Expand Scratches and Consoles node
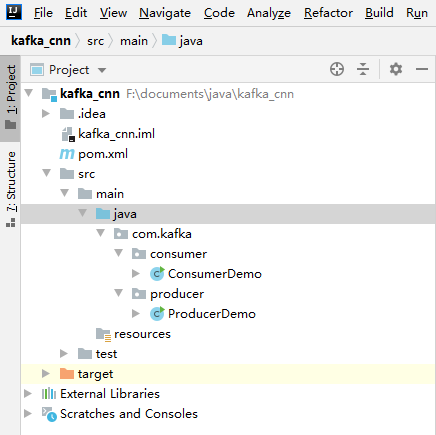436x435 pixels. click(28, 414)
